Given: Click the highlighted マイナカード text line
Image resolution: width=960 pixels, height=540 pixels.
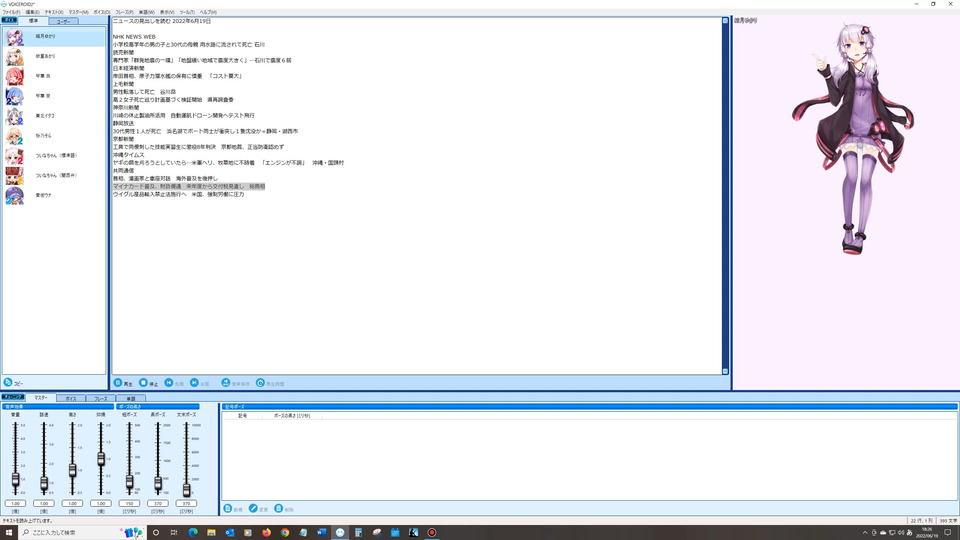Looking at the screenshot, I should pyautogui.click(x=189, y=186).
